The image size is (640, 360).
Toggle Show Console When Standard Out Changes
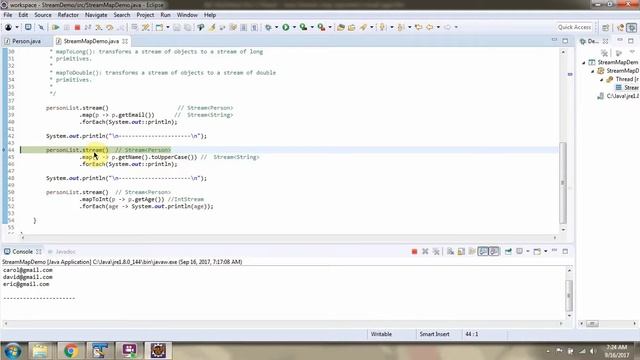483,251
